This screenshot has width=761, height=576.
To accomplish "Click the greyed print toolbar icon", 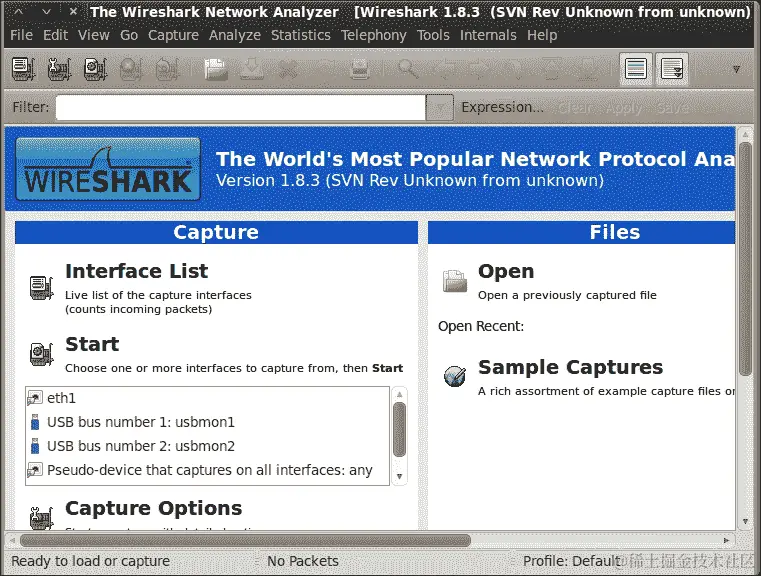I will tap(360, 69).
